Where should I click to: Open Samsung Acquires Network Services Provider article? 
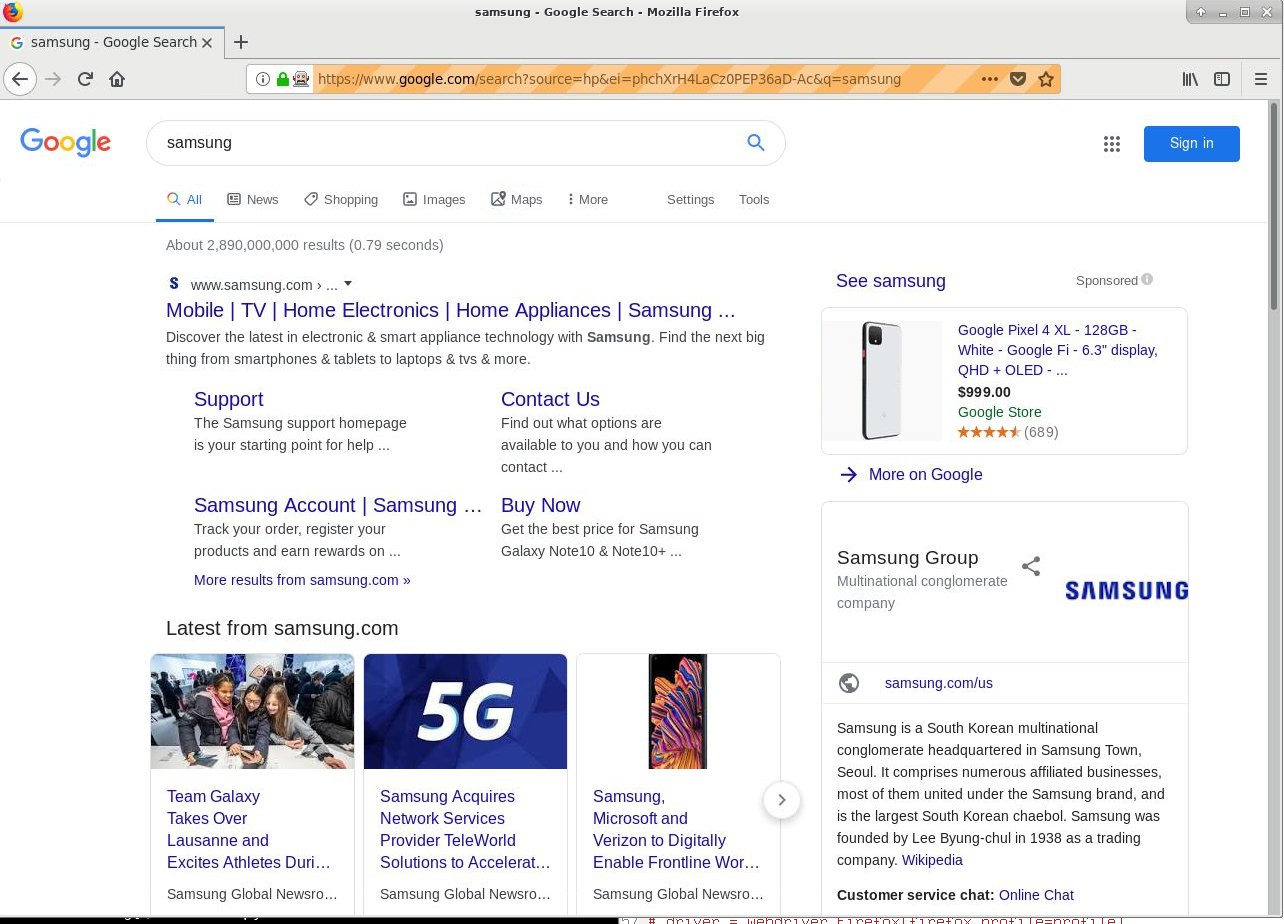(x=465, y=829)
